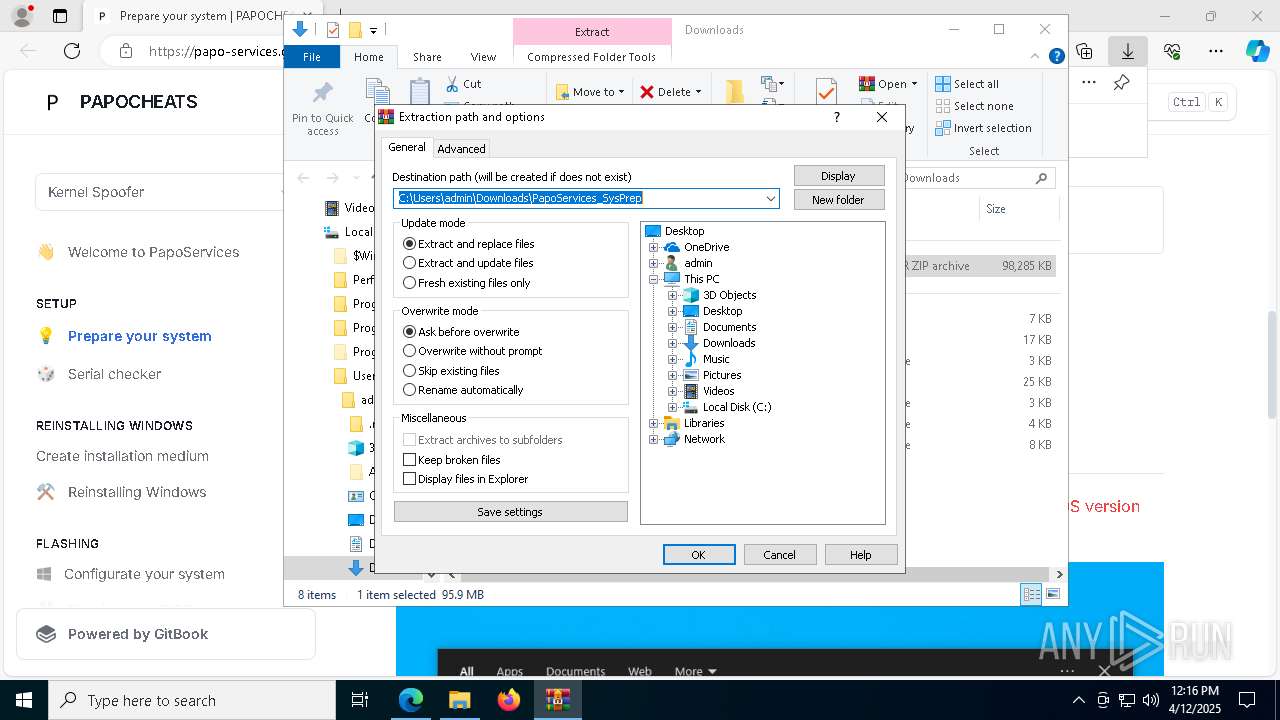Open Share tab in Explorer ribbon
1280x720 pixels.
tap(427, 57)
